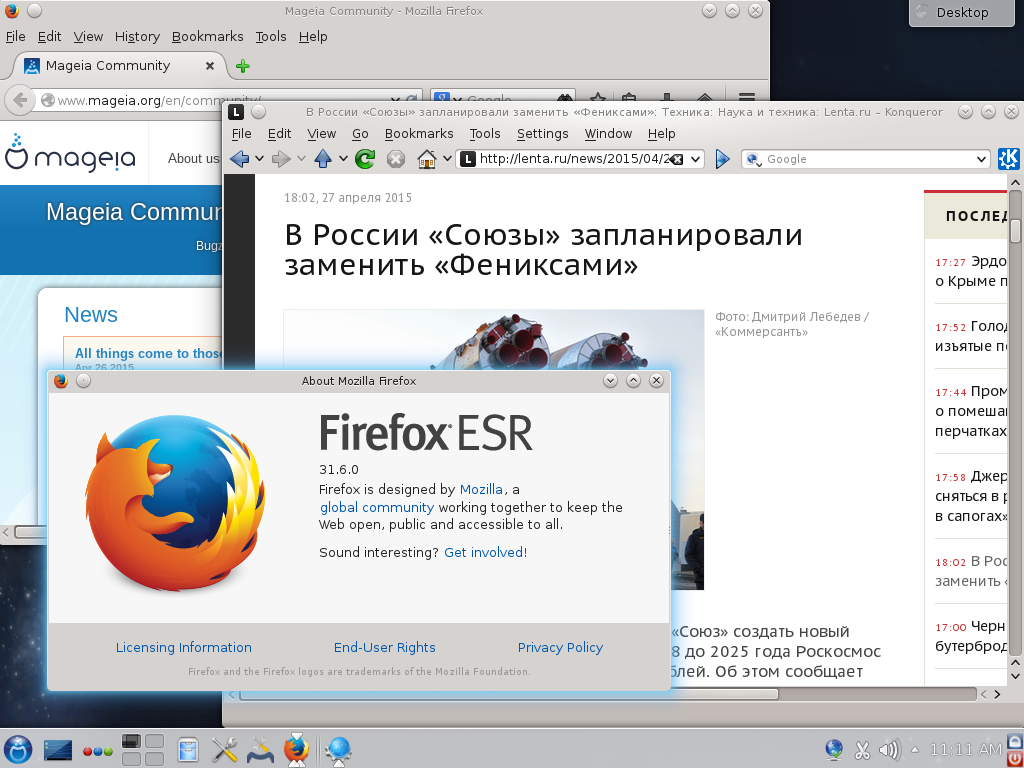This screenshot has height=768, width=1024.
Task: Open the dropdown beside Konqueror's up arrow
Action: pos(343,159)
